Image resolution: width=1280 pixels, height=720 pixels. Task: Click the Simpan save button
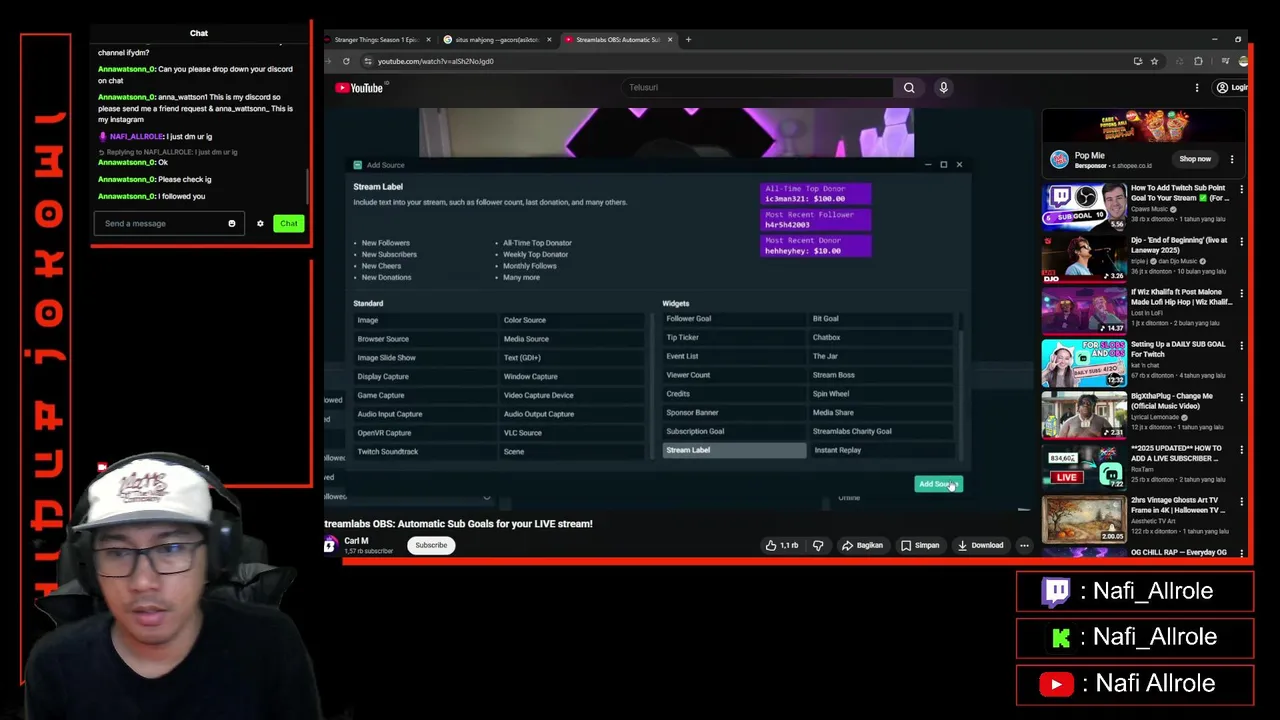tap(920, 545)
